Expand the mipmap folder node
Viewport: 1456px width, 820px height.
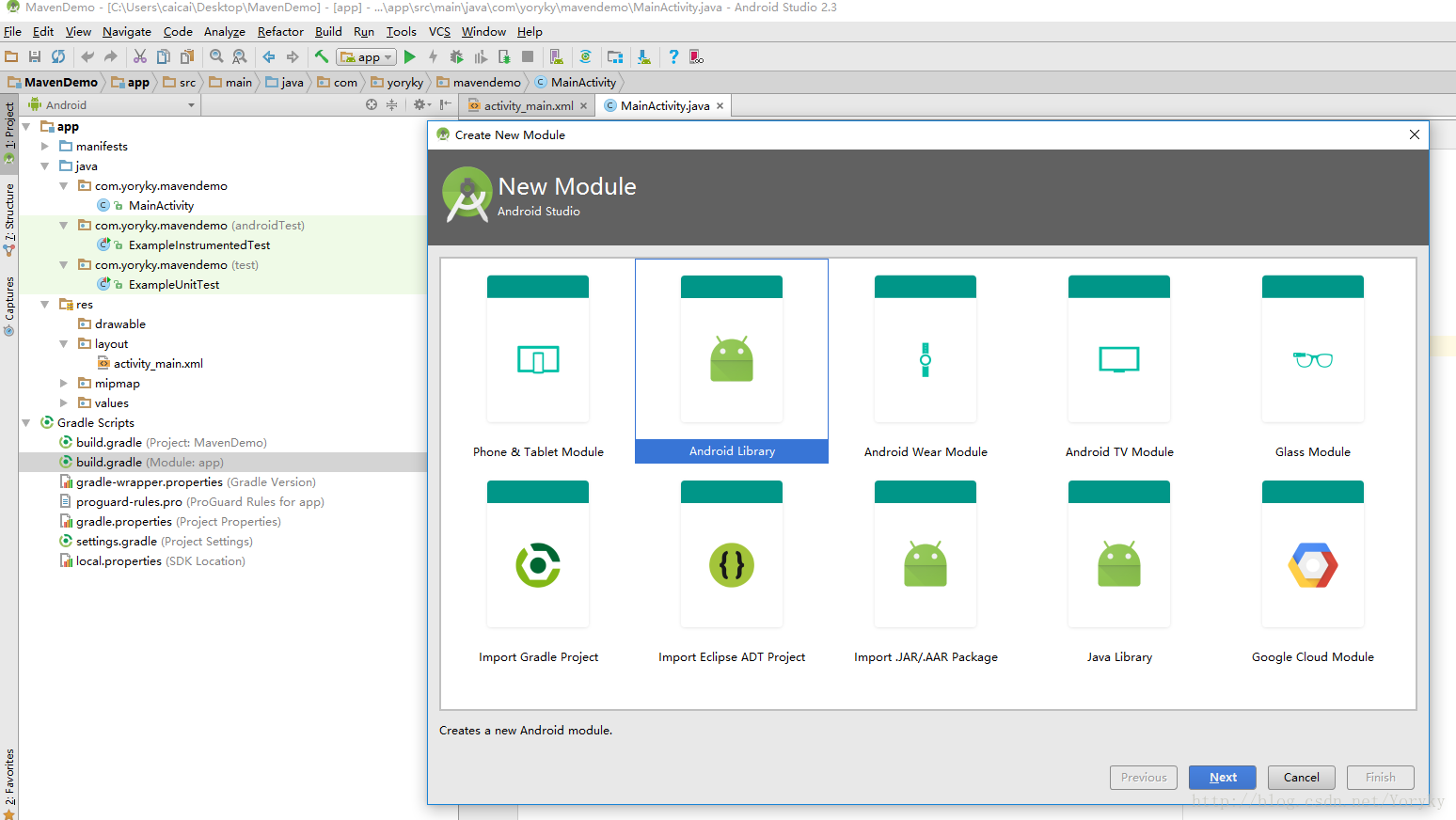point(64,383)
